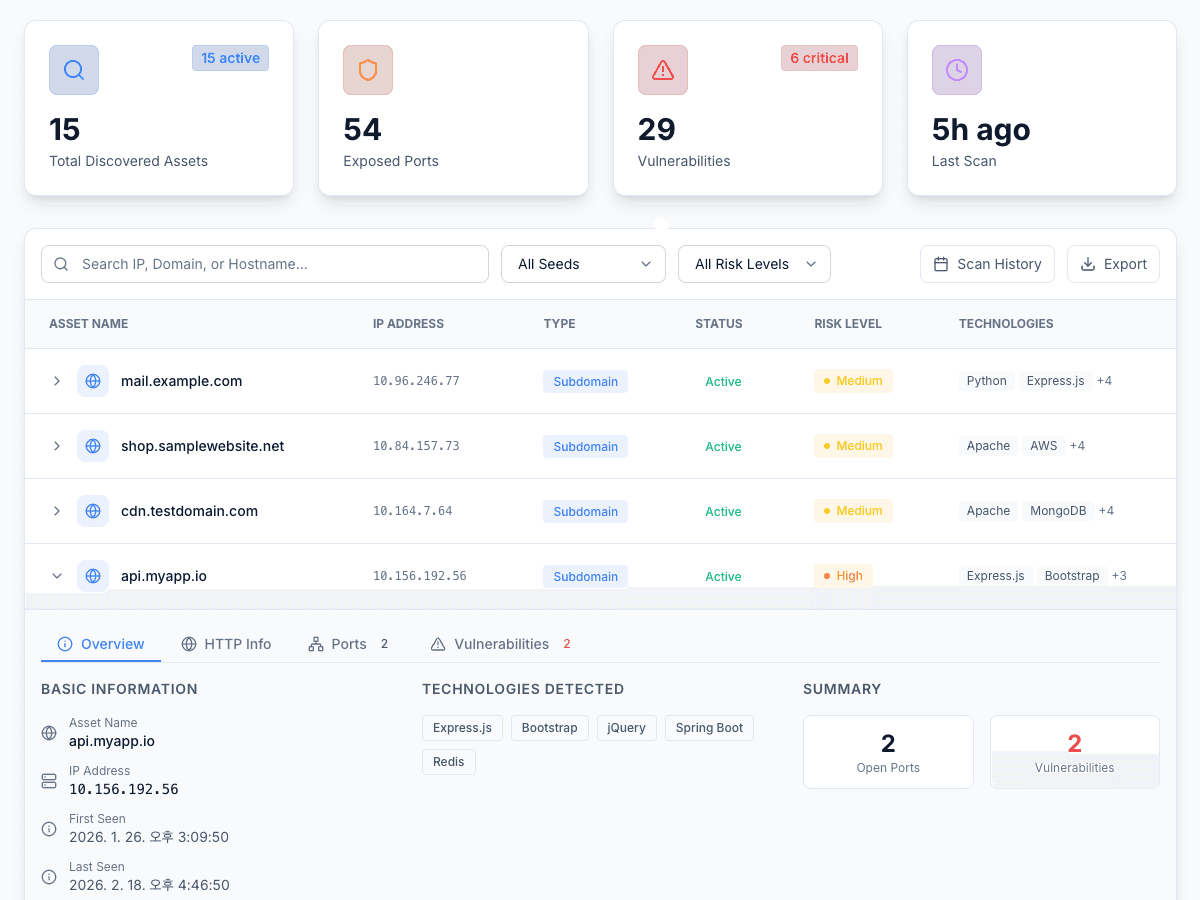The image size is (1200, 900).
Task: Open the Ports tab
Action: (x=347, y=644)
